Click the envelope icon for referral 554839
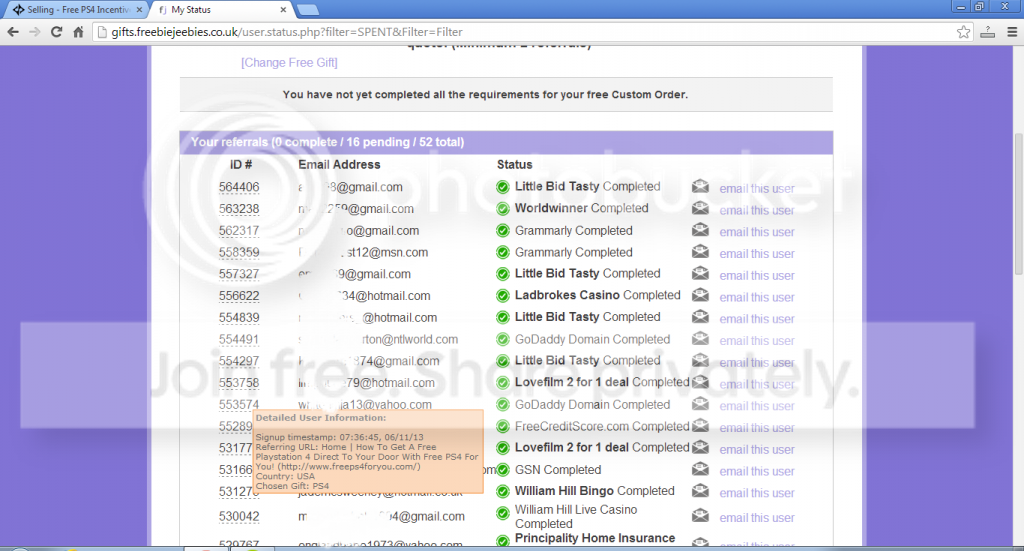Screen dimensions: 1024x551 (x=700, y=317)
